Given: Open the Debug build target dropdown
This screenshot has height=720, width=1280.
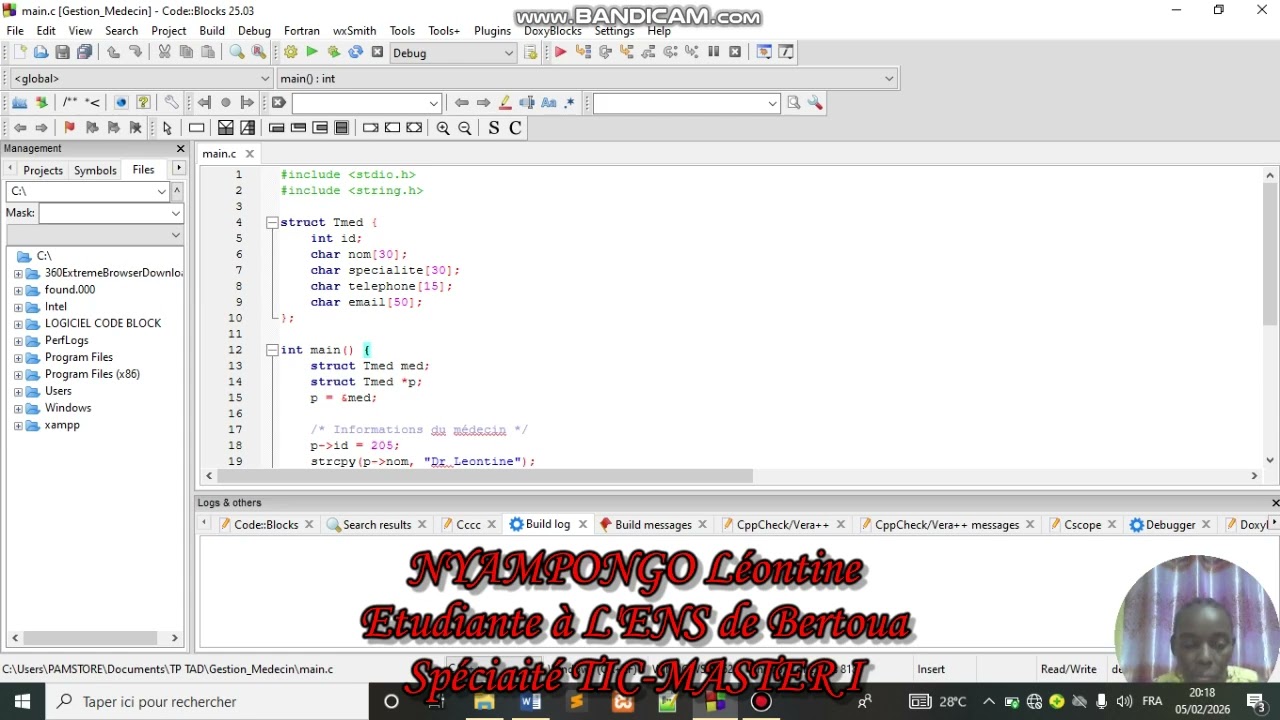Looking at the screenshot, I should (x=453, y=53).
